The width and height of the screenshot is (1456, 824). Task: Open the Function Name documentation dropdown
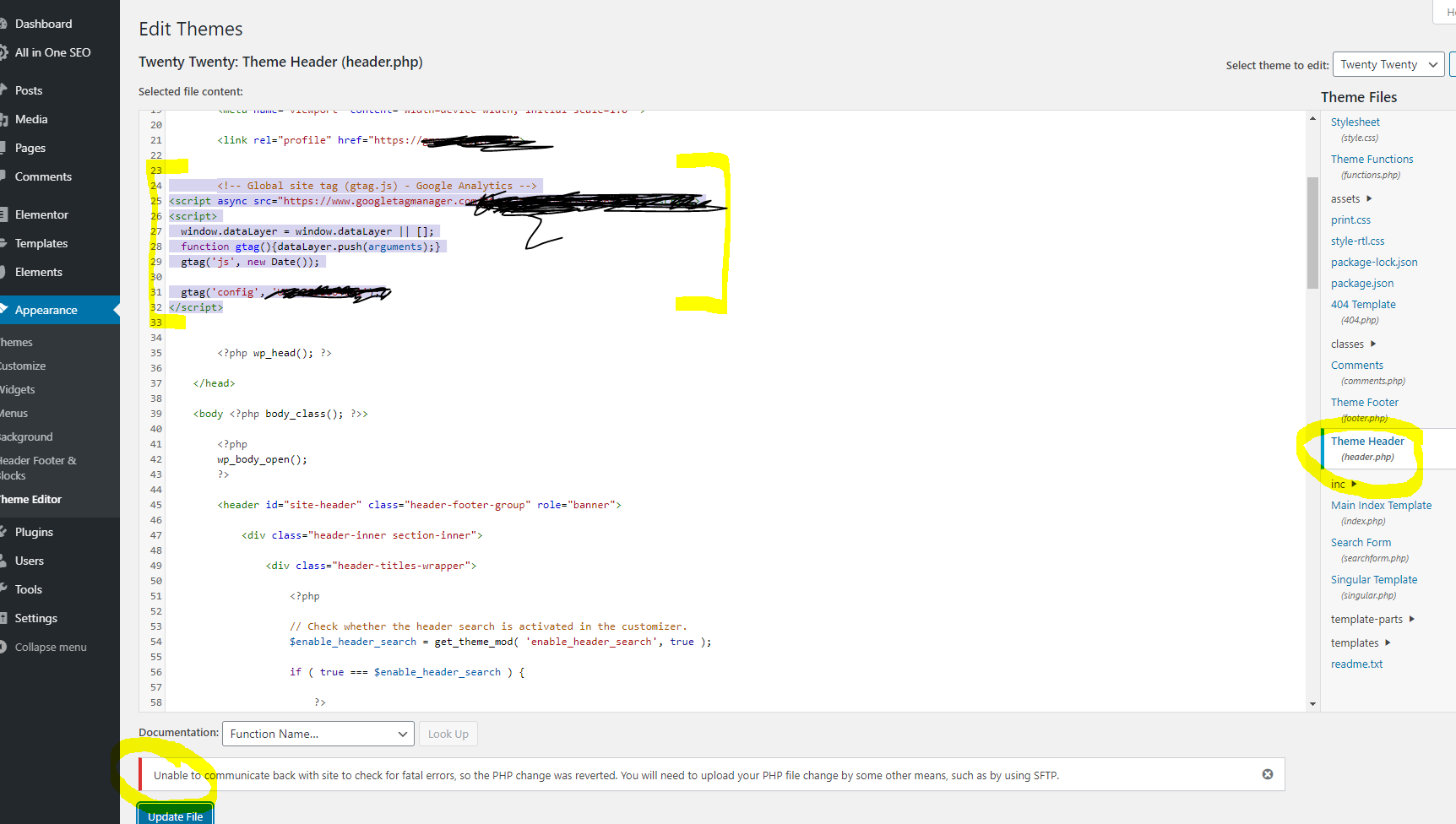pyautogui.click(x=318, y=734)
